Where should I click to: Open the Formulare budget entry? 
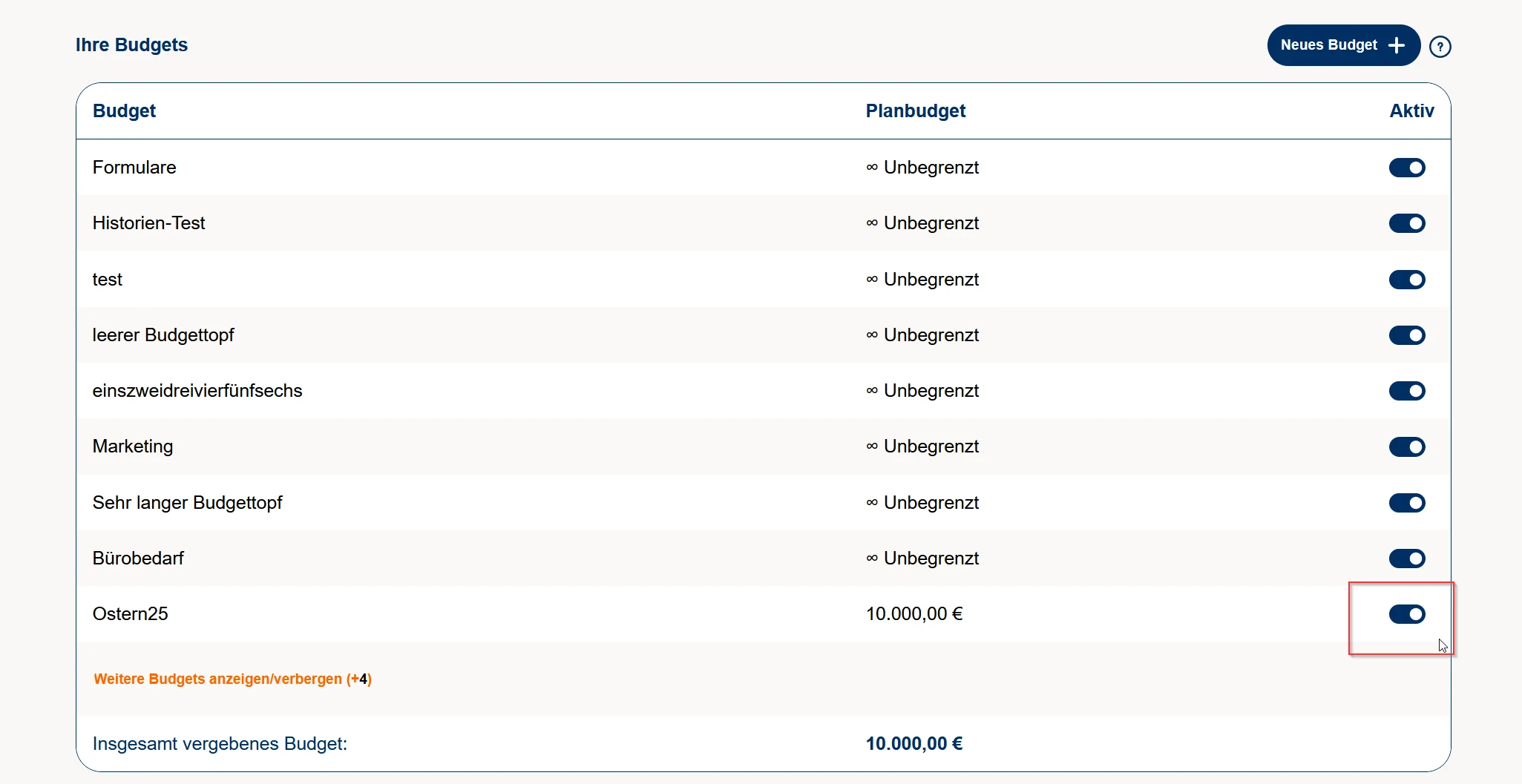point(134,168)
